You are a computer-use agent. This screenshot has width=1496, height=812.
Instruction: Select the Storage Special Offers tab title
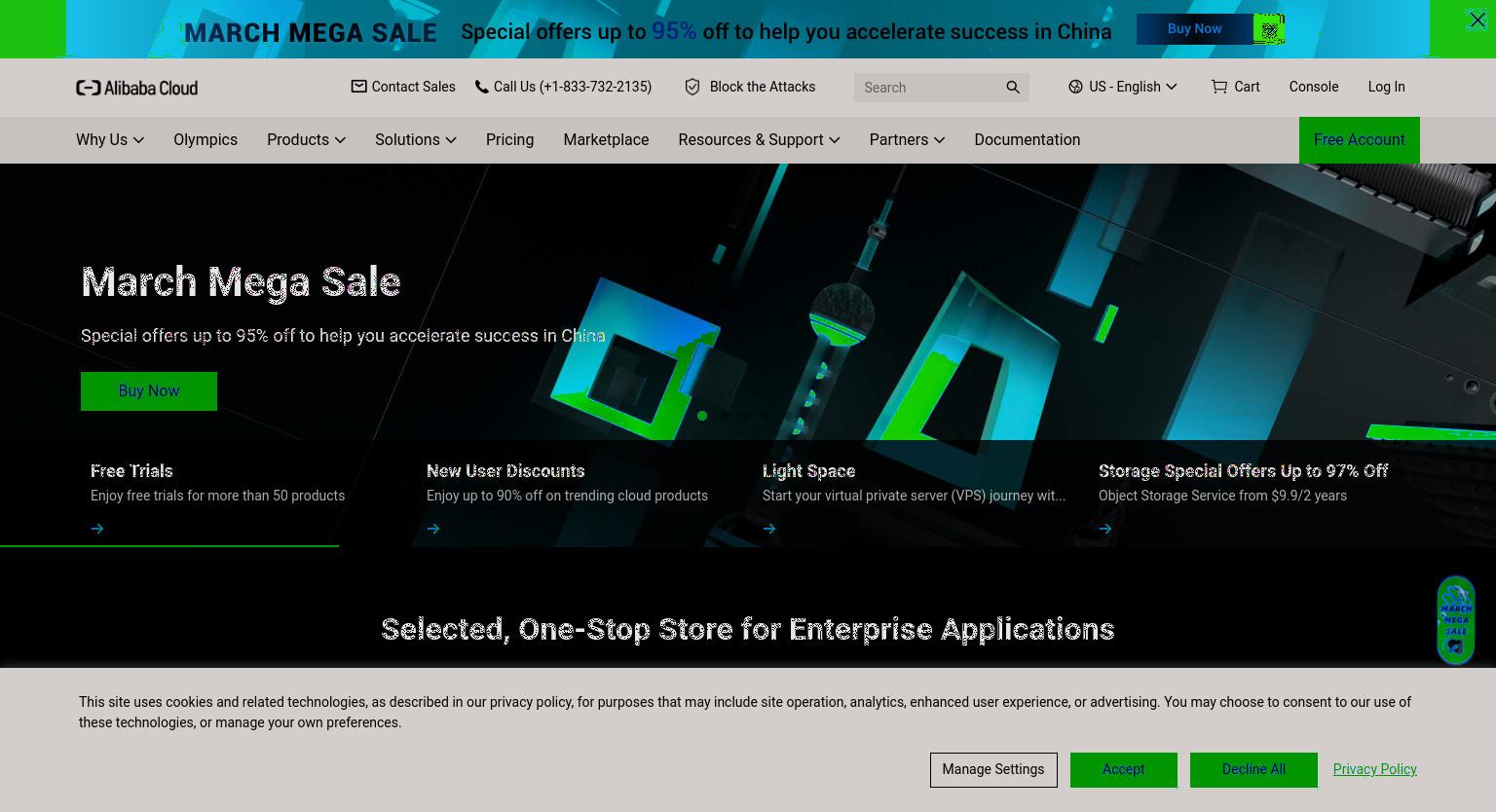tap(1243, 471)
